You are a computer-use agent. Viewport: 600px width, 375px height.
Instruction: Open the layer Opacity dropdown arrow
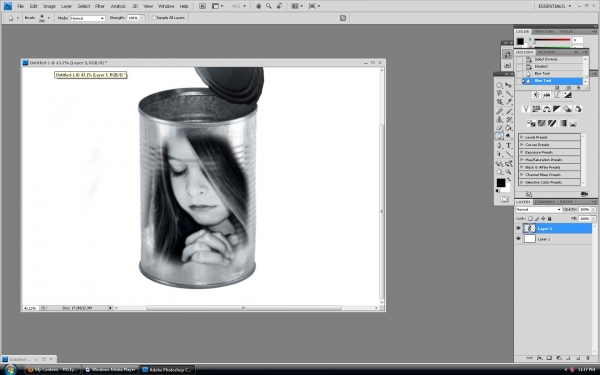593,209
